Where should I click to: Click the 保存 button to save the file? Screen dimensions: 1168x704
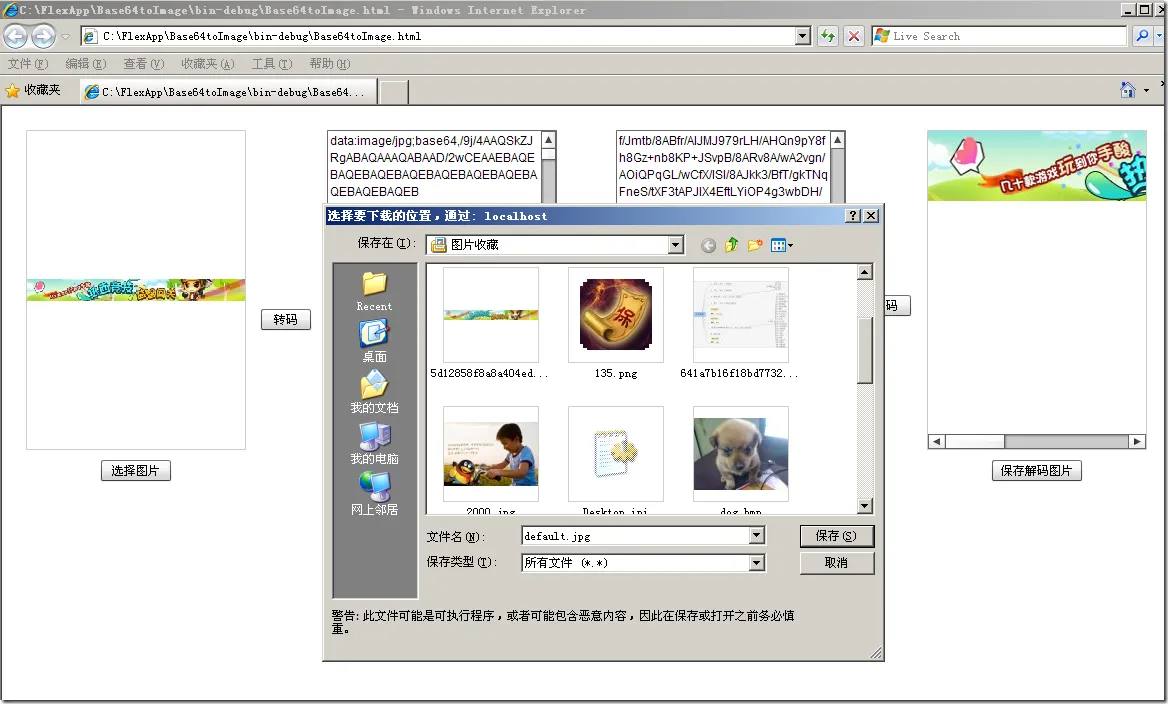pos(836,536)
